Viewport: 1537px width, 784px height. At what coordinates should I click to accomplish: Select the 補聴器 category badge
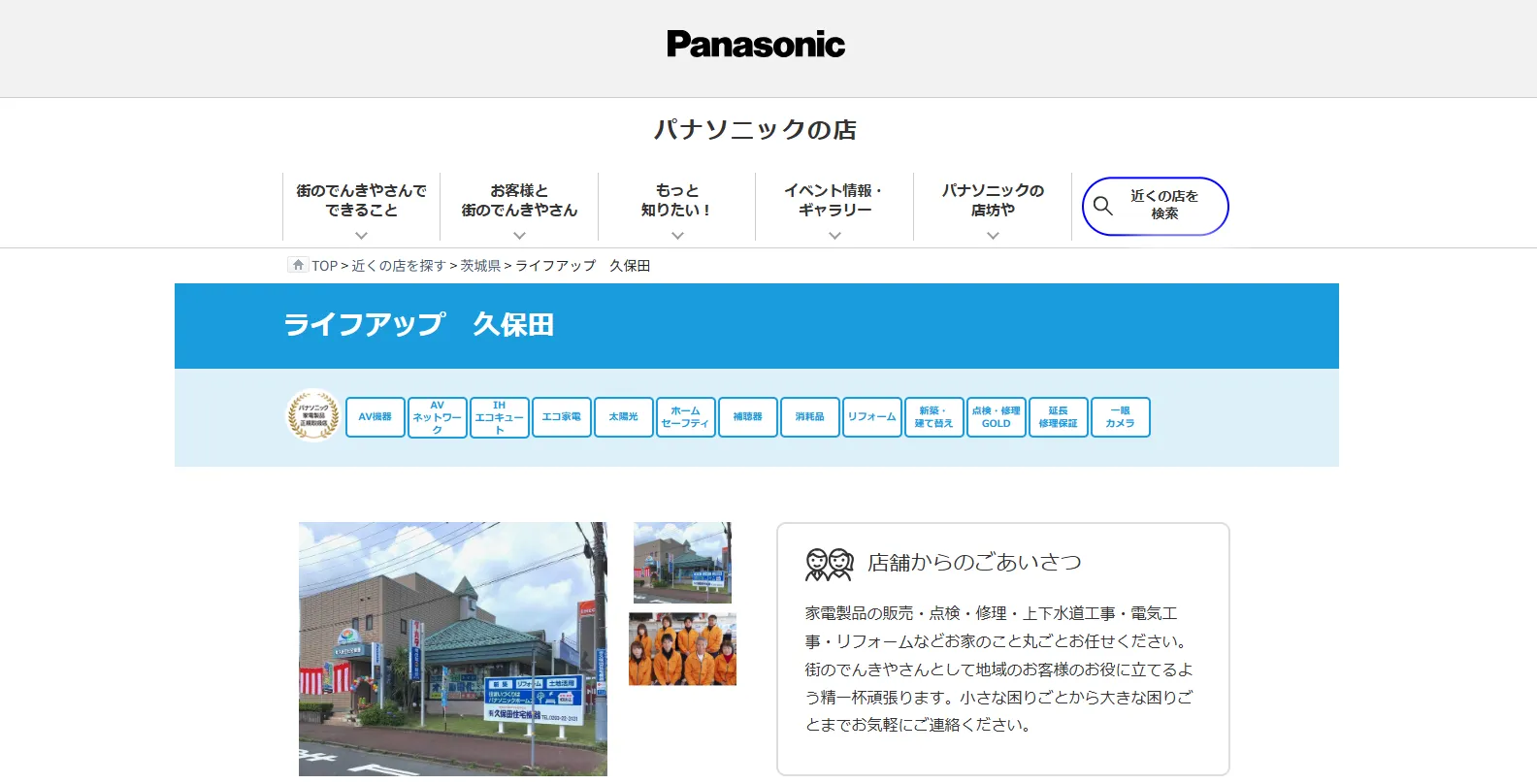(x=747, y=417)
